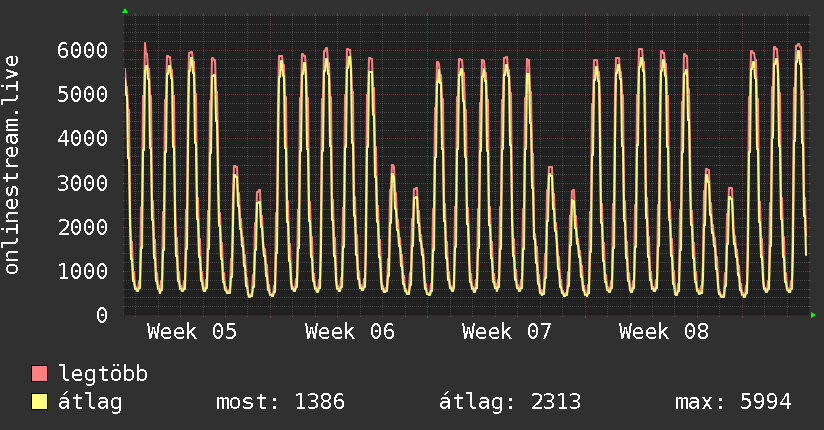This screenshot has width=824, height=430.
Task: Click the 0 label at y-axis origin
Action: [101, 315]
